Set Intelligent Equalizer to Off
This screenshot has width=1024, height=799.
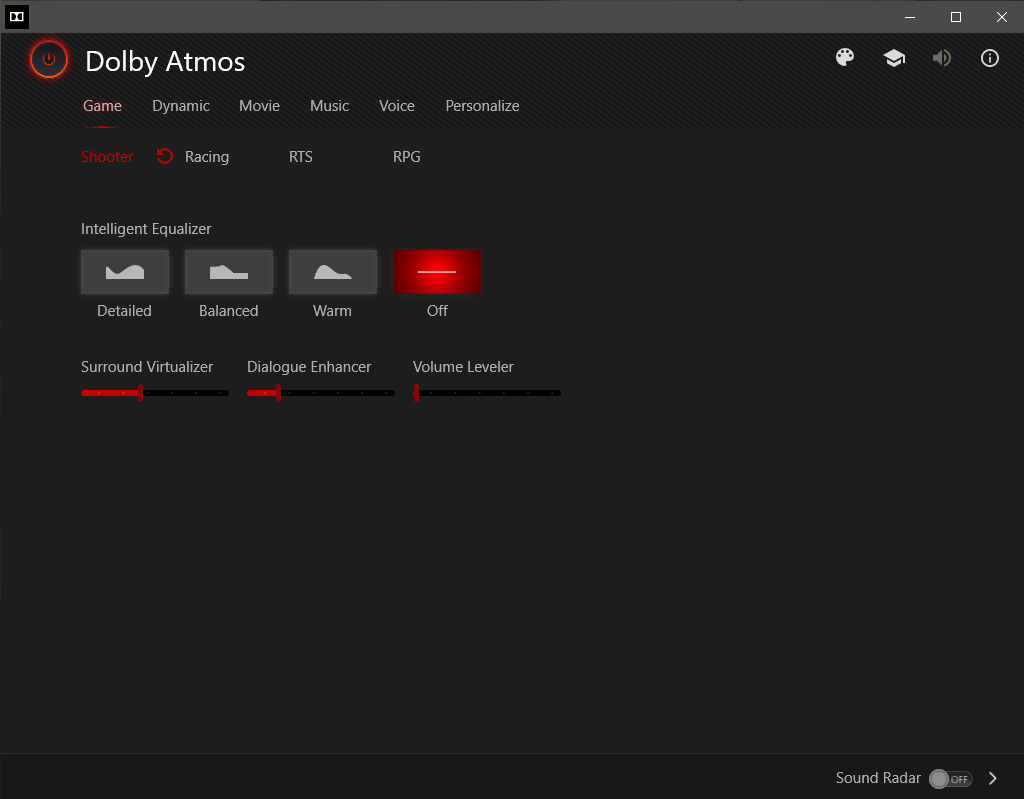437,272
